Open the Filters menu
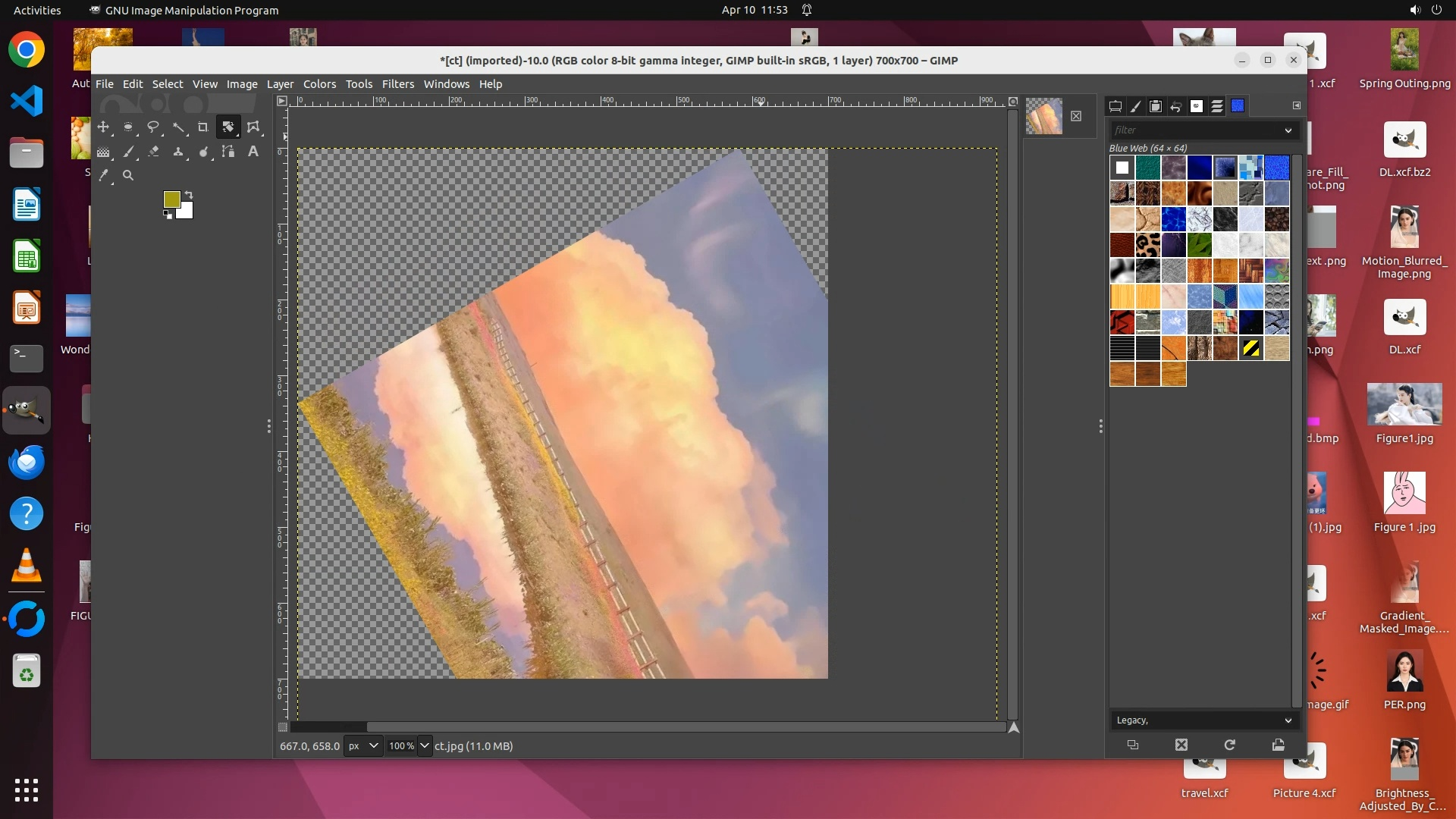The image size is (1456, 819). (397, 84)
